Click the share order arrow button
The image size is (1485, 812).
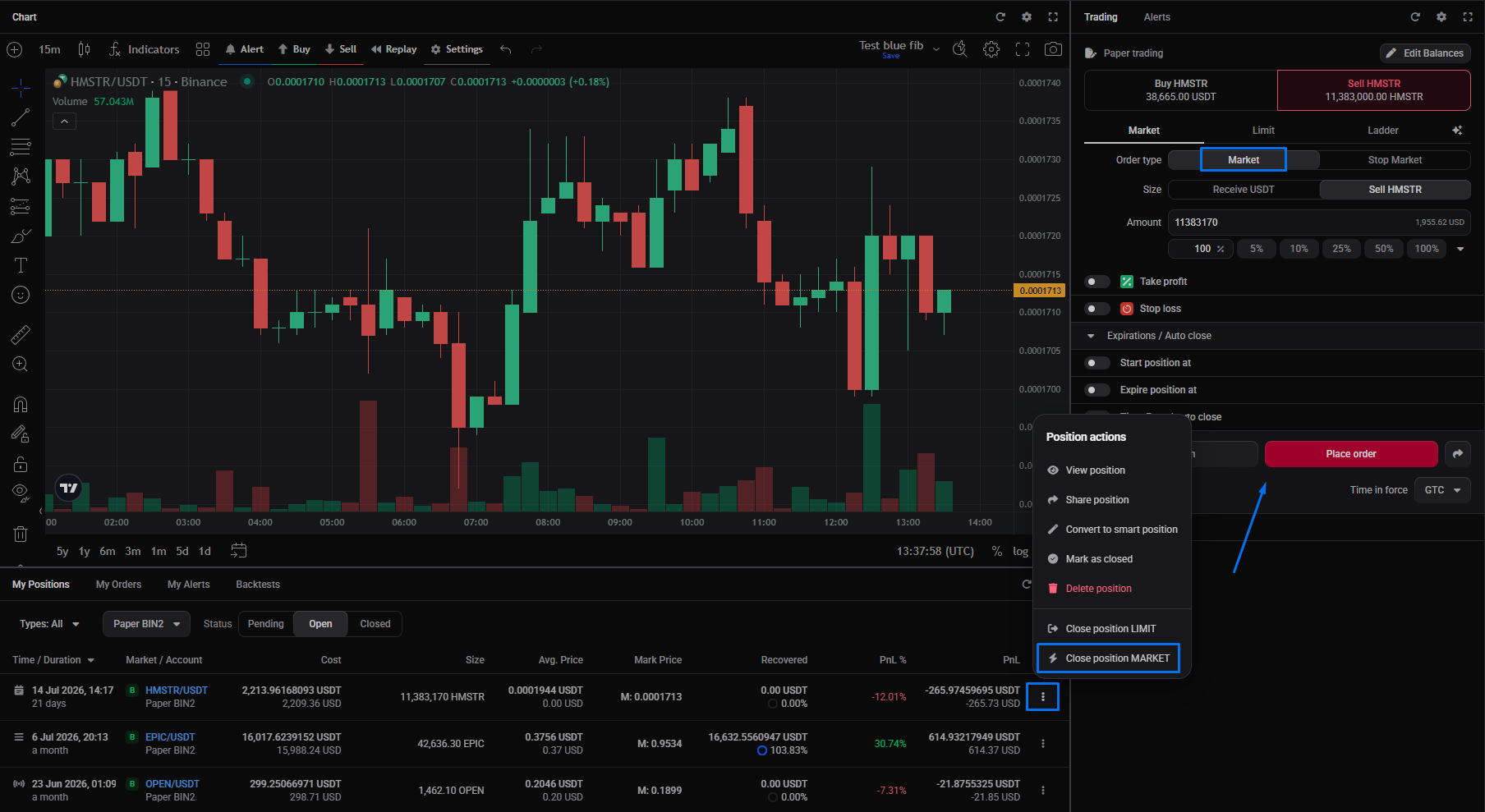pos(1458,454)
